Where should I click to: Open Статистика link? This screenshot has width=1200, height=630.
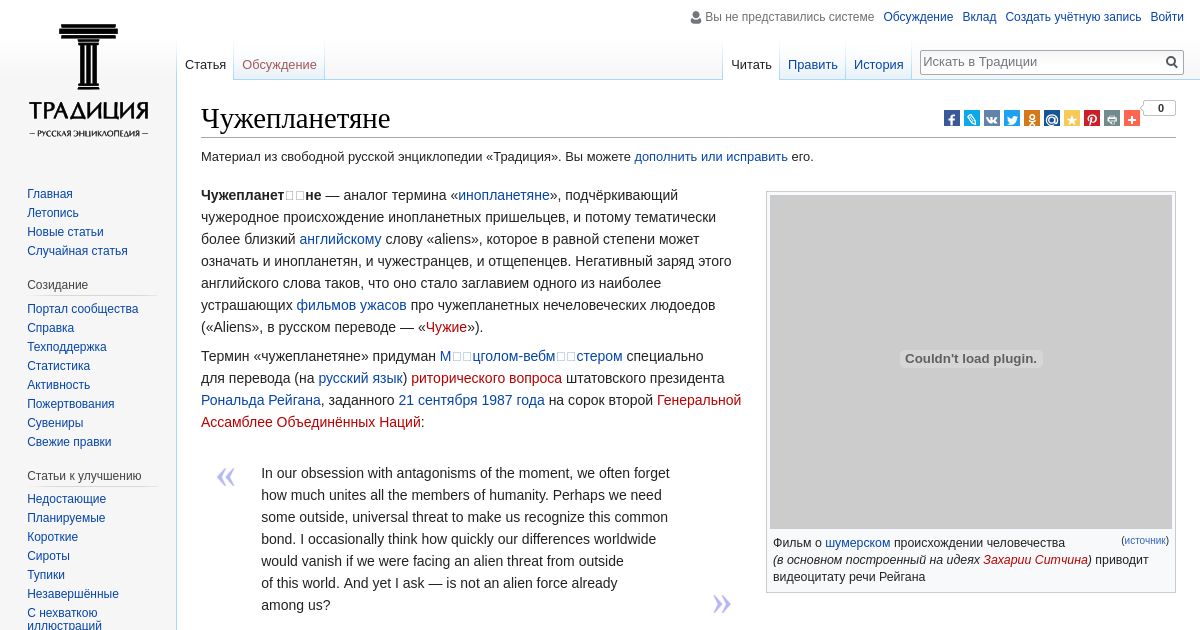58,366
